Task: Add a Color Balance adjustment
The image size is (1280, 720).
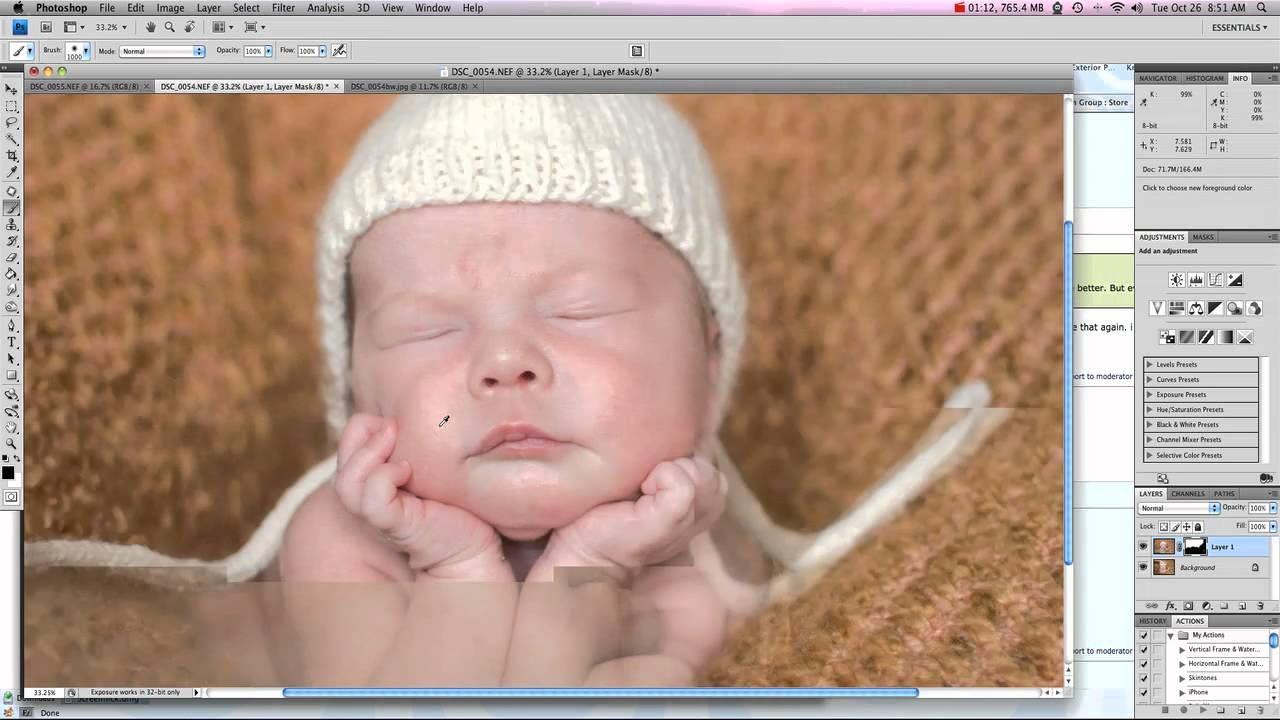Action: 1196,308
